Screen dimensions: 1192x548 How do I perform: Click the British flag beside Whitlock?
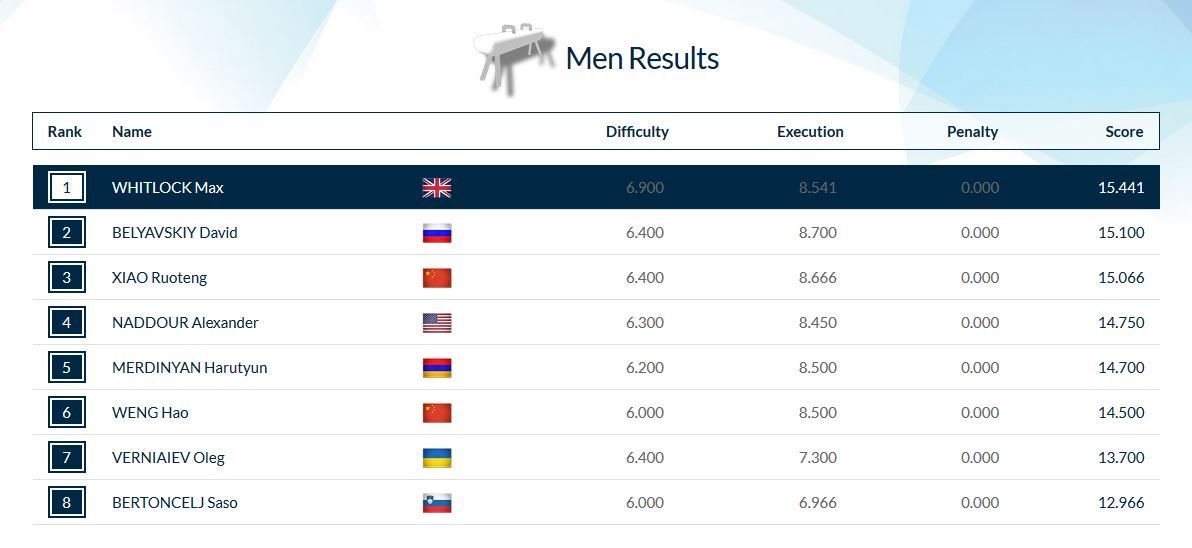tap(437, 188)
